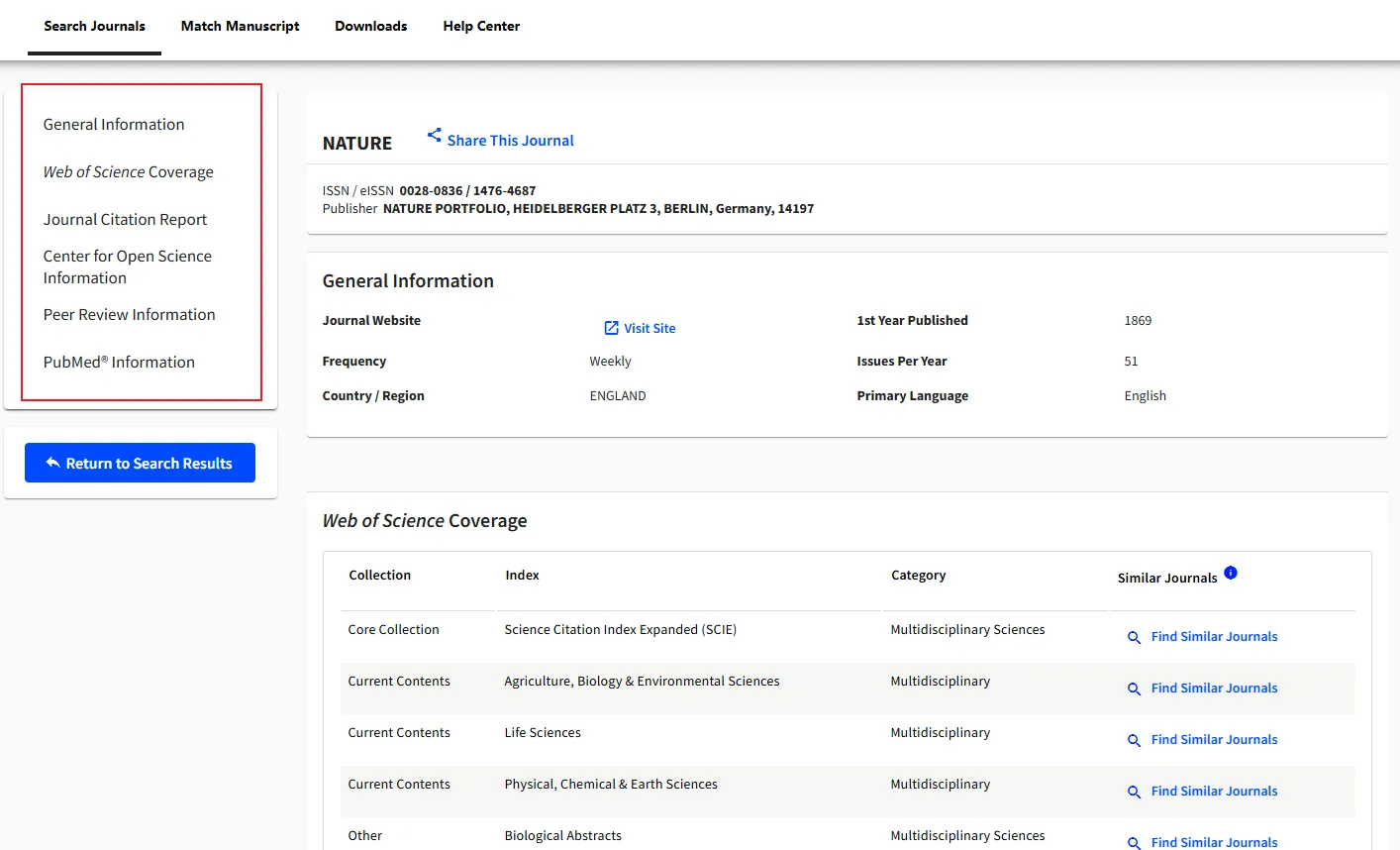Click the Similar Journals column header
The height and width of the screenshot is (850, 1400).
(x=1167, y=579)
